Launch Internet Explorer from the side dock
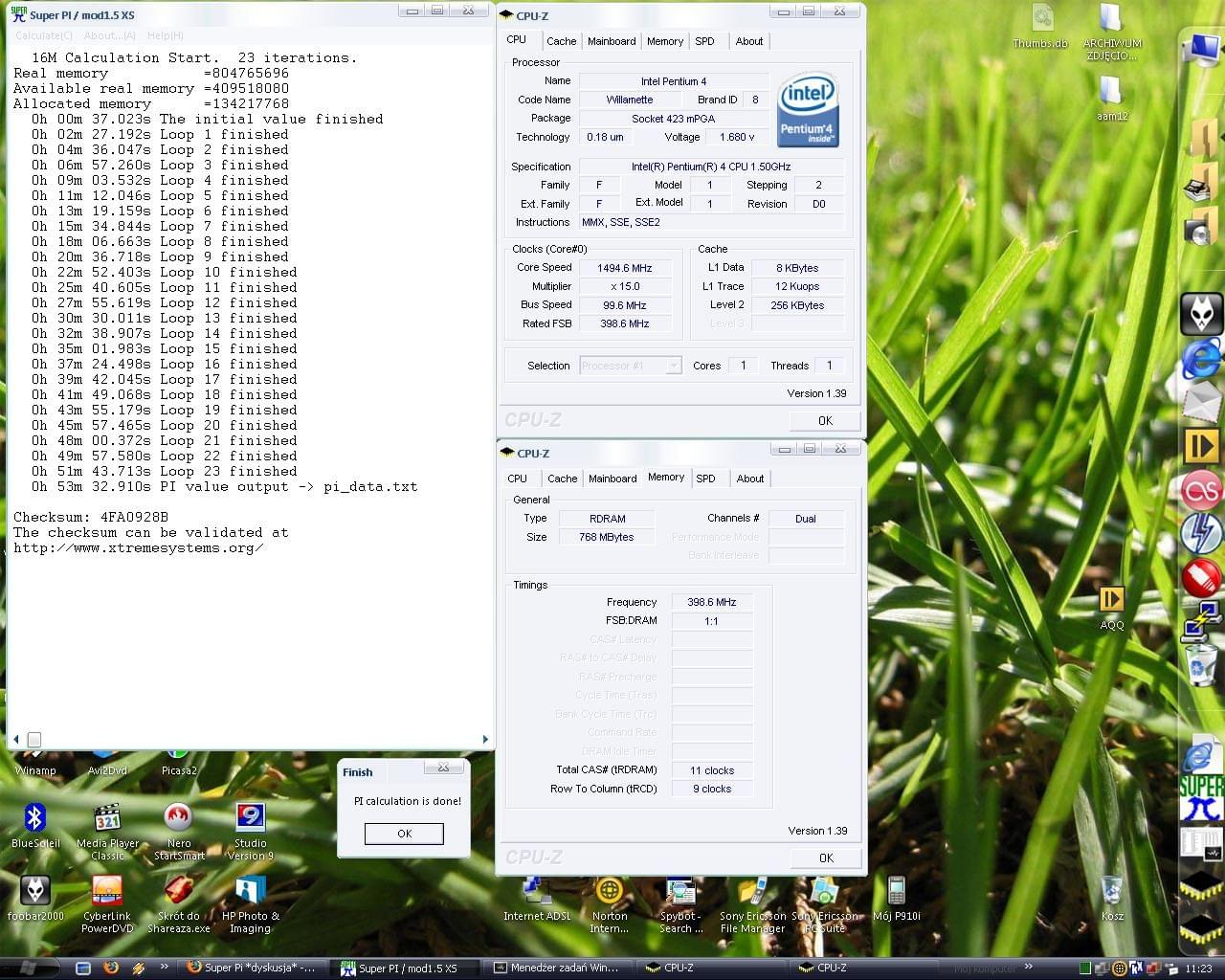 (1201, 359)
